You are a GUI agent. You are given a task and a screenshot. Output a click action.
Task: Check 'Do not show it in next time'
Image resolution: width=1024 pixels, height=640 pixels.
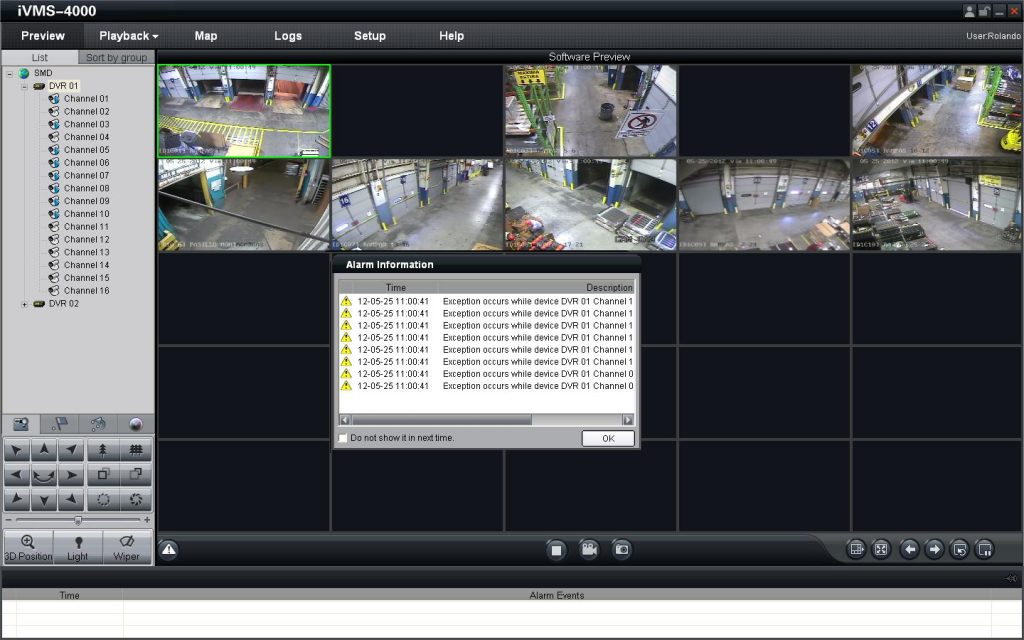[x=342, y=438]
